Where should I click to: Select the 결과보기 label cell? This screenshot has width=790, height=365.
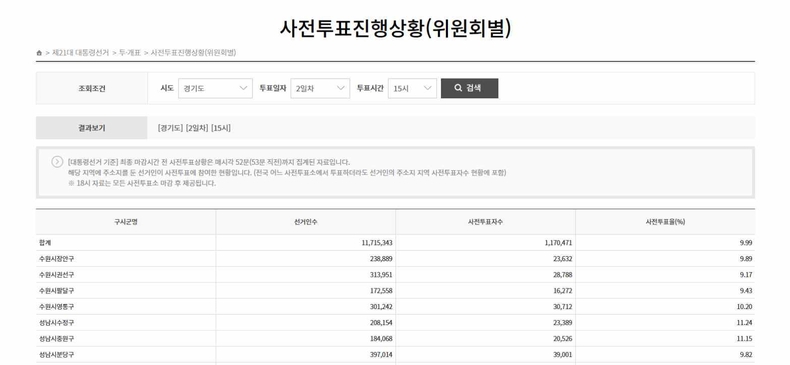coord(92,128)
